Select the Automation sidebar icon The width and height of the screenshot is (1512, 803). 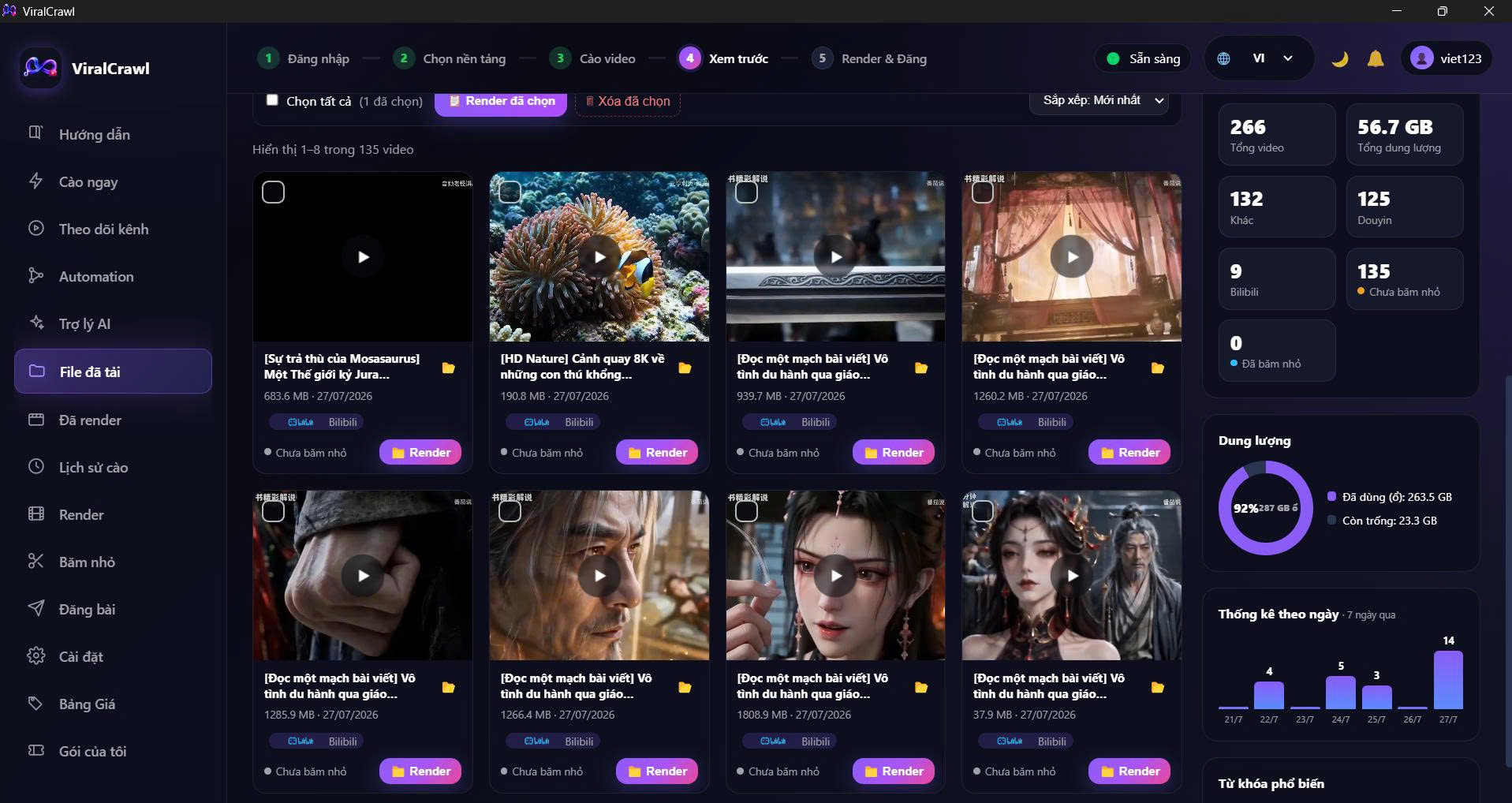35,275
